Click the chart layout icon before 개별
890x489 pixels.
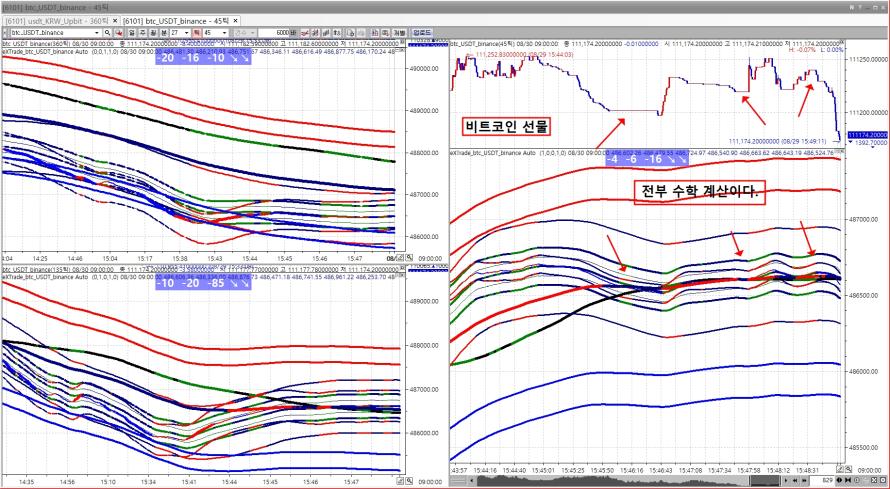[375, 32]
